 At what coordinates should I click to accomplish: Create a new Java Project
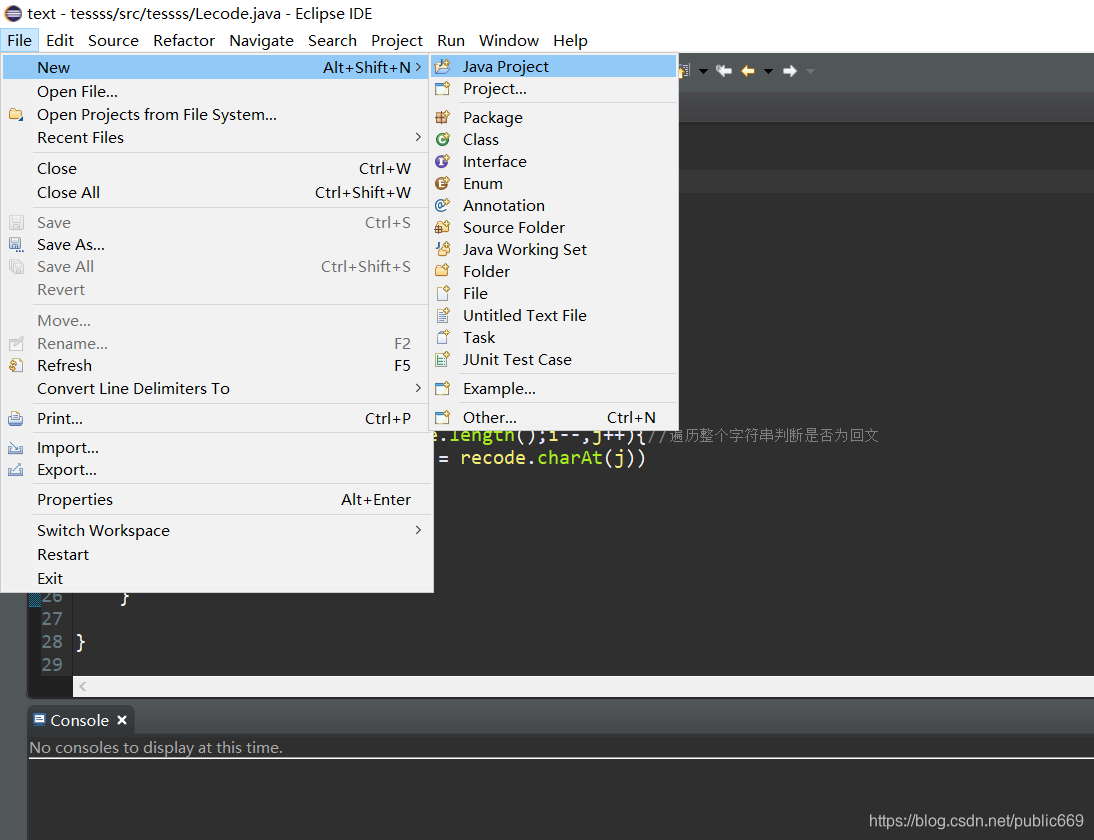point(553,66)
